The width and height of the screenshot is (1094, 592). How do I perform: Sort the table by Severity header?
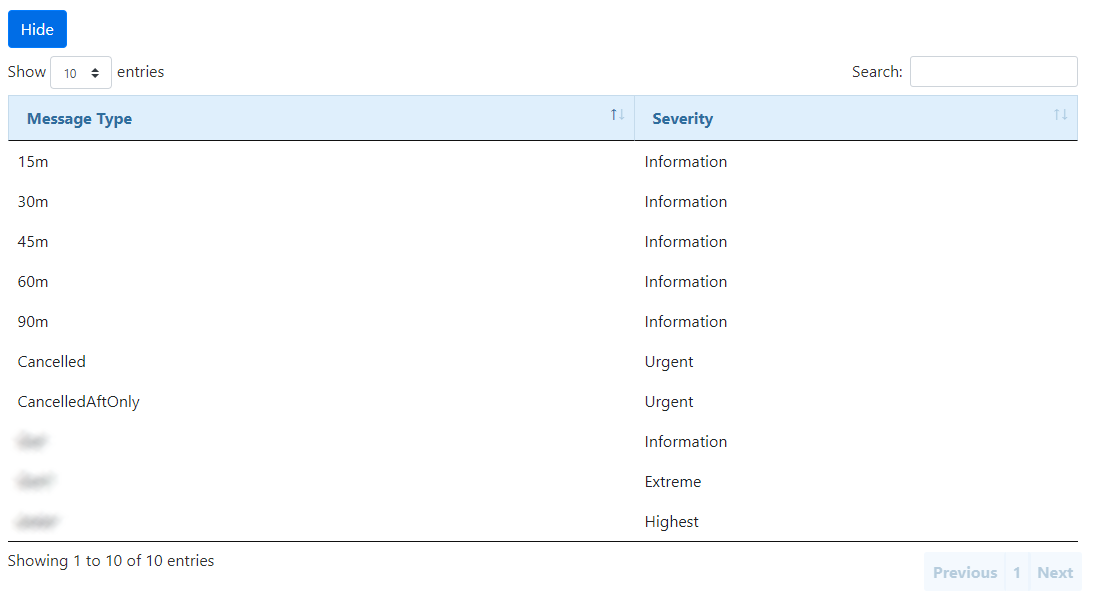[682, 118]
